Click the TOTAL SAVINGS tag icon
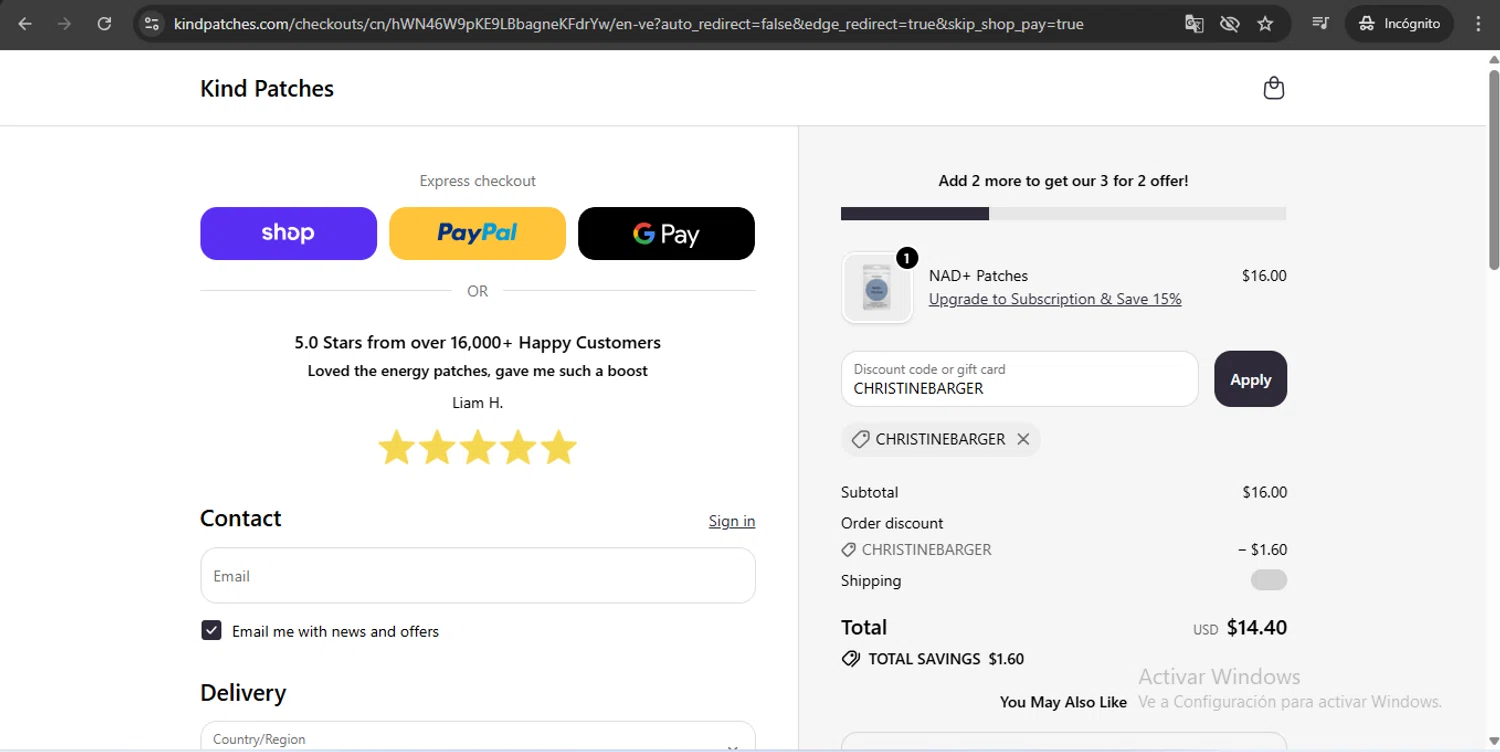 tap(851, 659)
